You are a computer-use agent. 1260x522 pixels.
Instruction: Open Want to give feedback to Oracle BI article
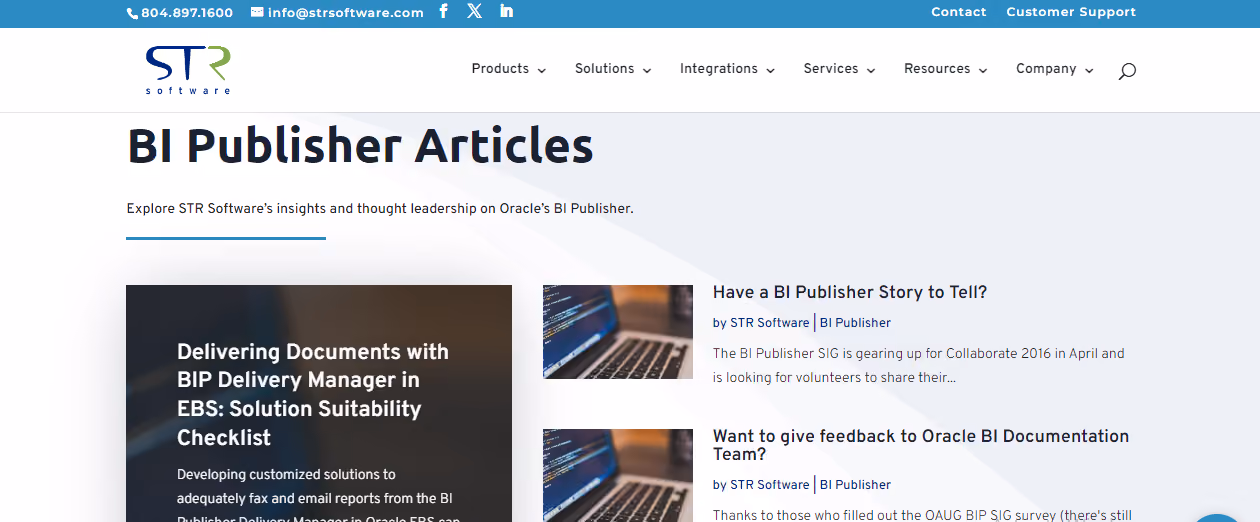tap(921, 445)
